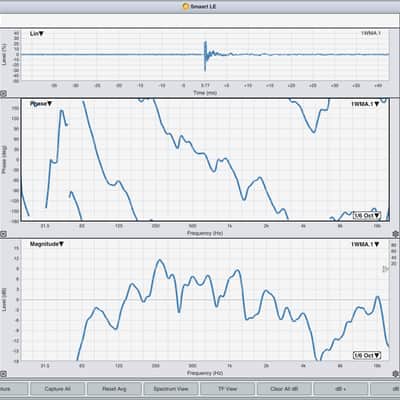Click the Capture All button
The image size is (400, 400).
57,389
